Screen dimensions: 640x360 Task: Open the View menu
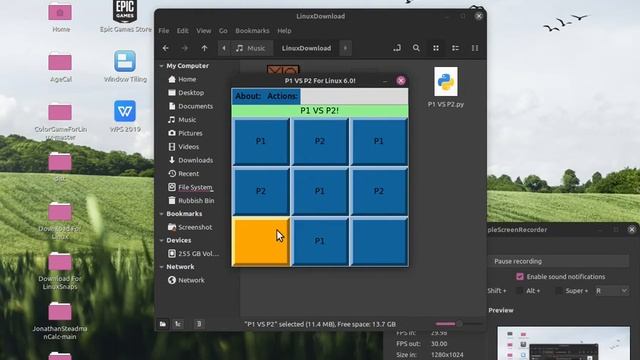tap(203, 31)
